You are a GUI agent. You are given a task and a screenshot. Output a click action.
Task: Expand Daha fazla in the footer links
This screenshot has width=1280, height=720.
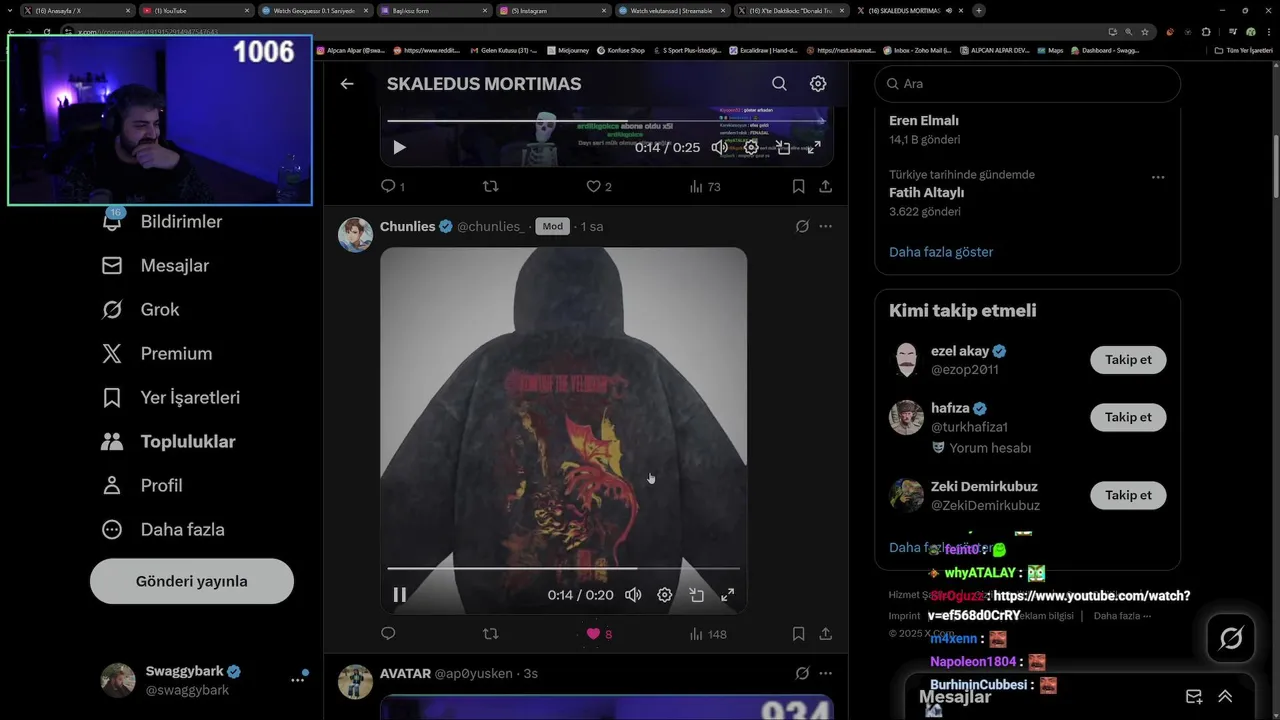point(1122,616)
